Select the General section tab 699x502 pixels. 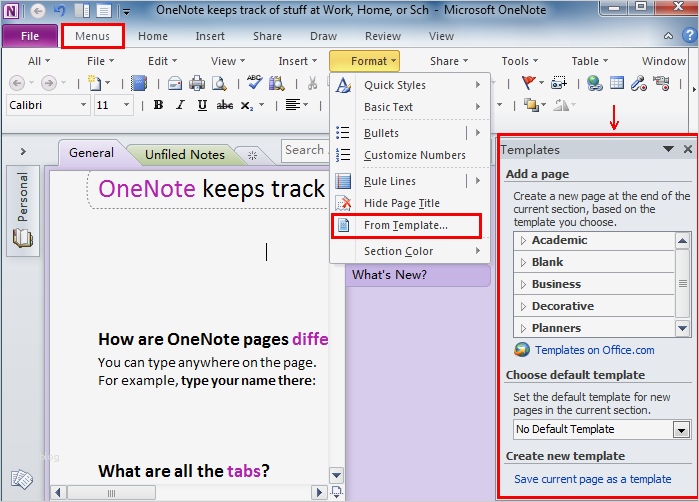click(x=91, y=153)
